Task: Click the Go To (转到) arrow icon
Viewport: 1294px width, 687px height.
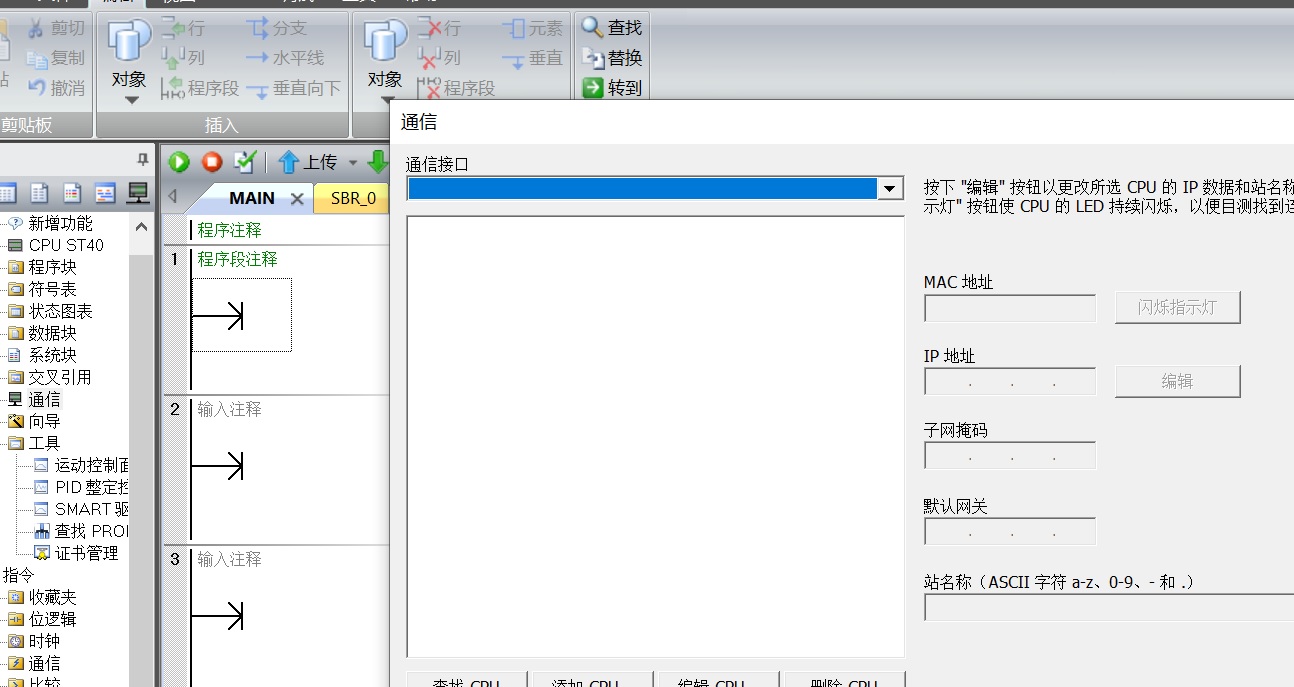Action: pos(593,88)
